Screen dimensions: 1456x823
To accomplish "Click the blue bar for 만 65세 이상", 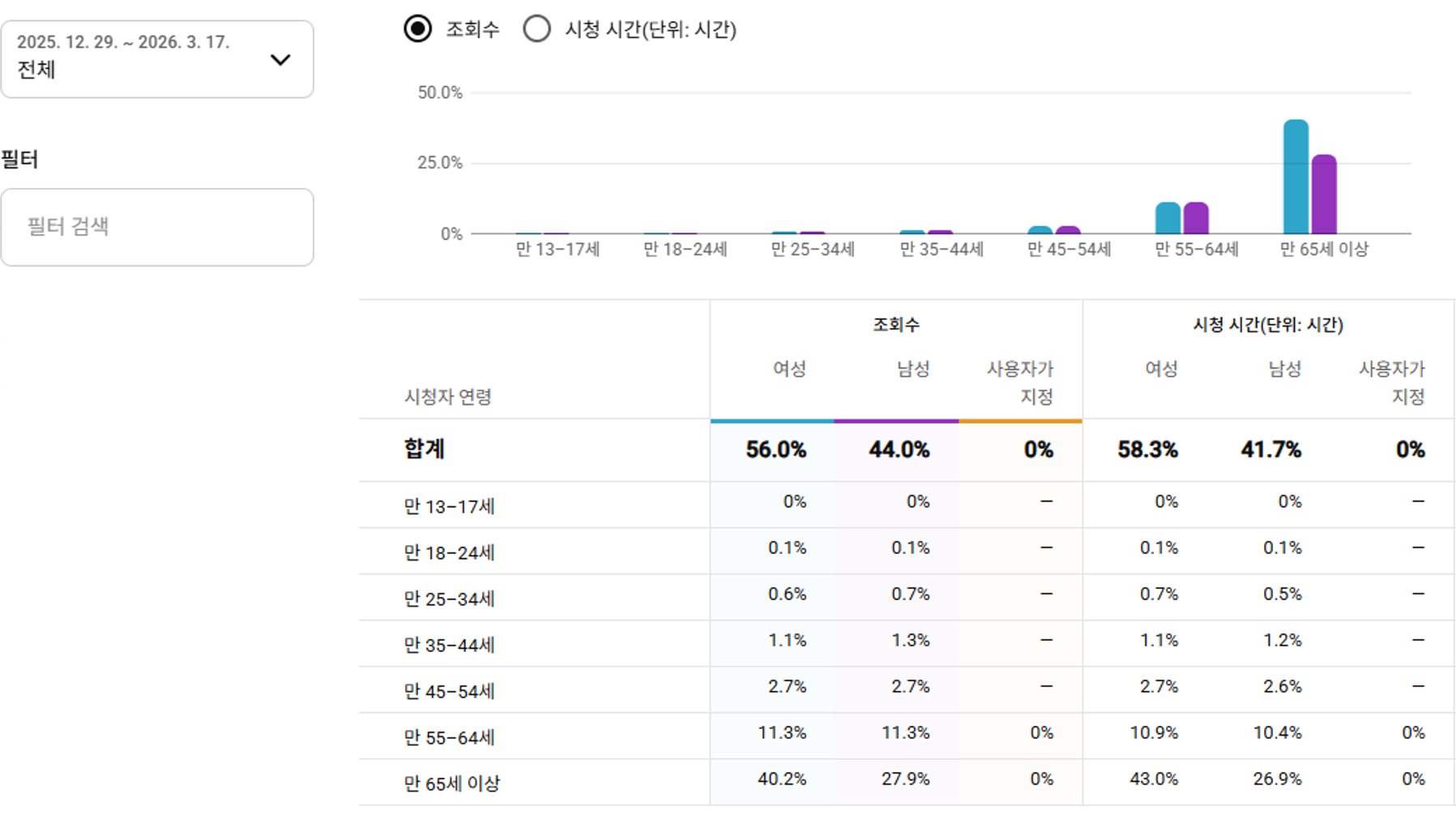I will (x=1296, y=177).
